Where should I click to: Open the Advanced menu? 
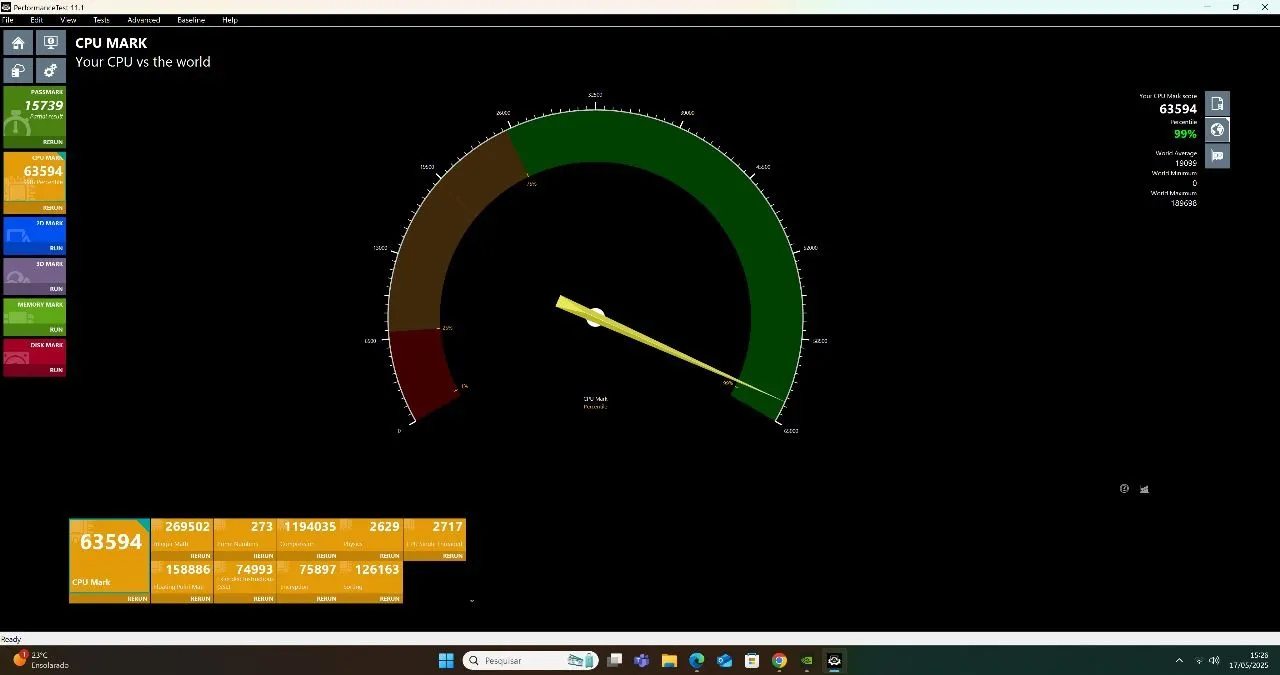tap(143, 20)
